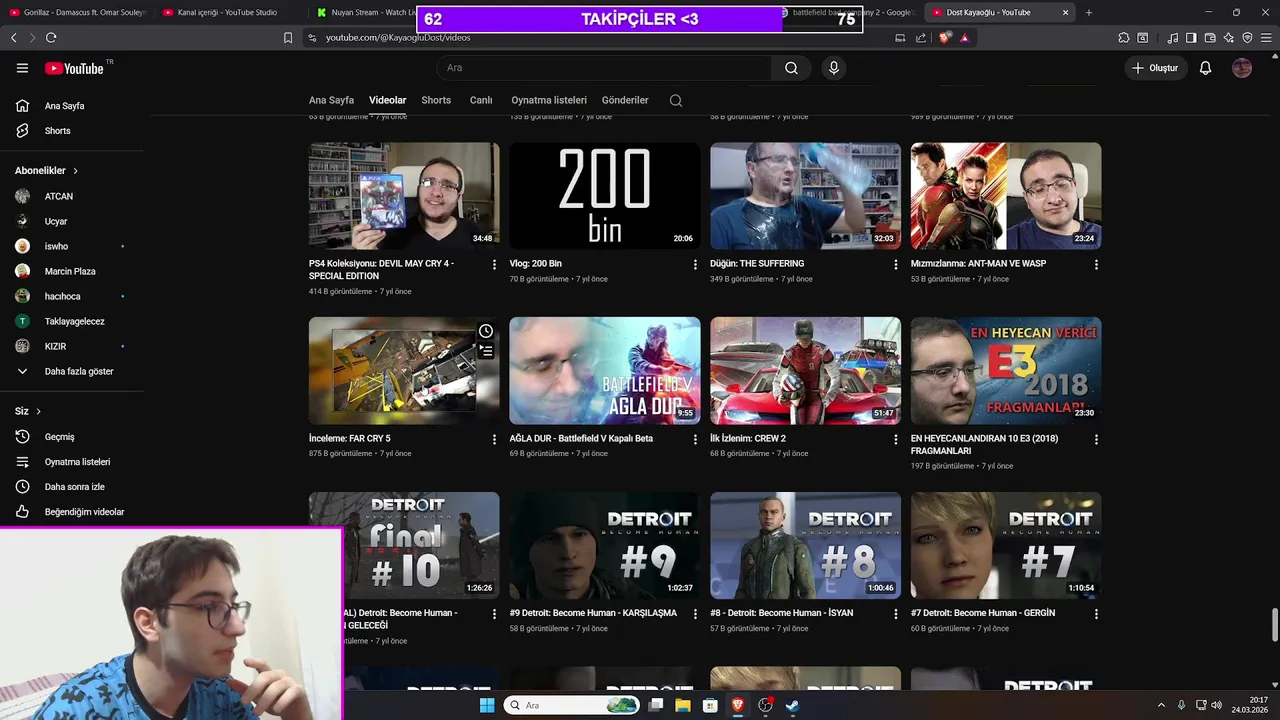
Task: Open Marcin Plaza subscription channel
Action: (x=71, y=271)
